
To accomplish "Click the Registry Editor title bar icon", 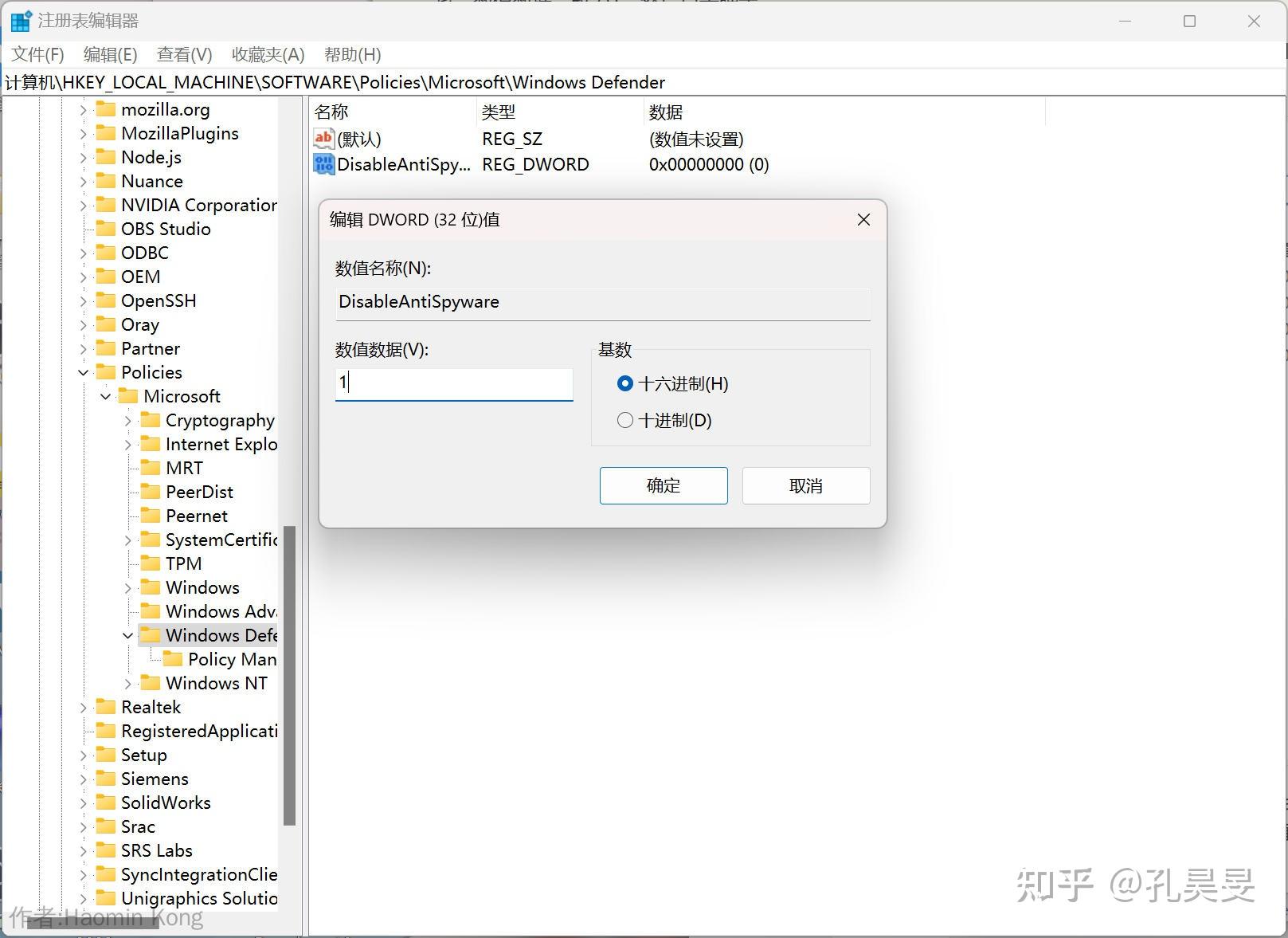I will pyautogui.click(x=20, y=21).
